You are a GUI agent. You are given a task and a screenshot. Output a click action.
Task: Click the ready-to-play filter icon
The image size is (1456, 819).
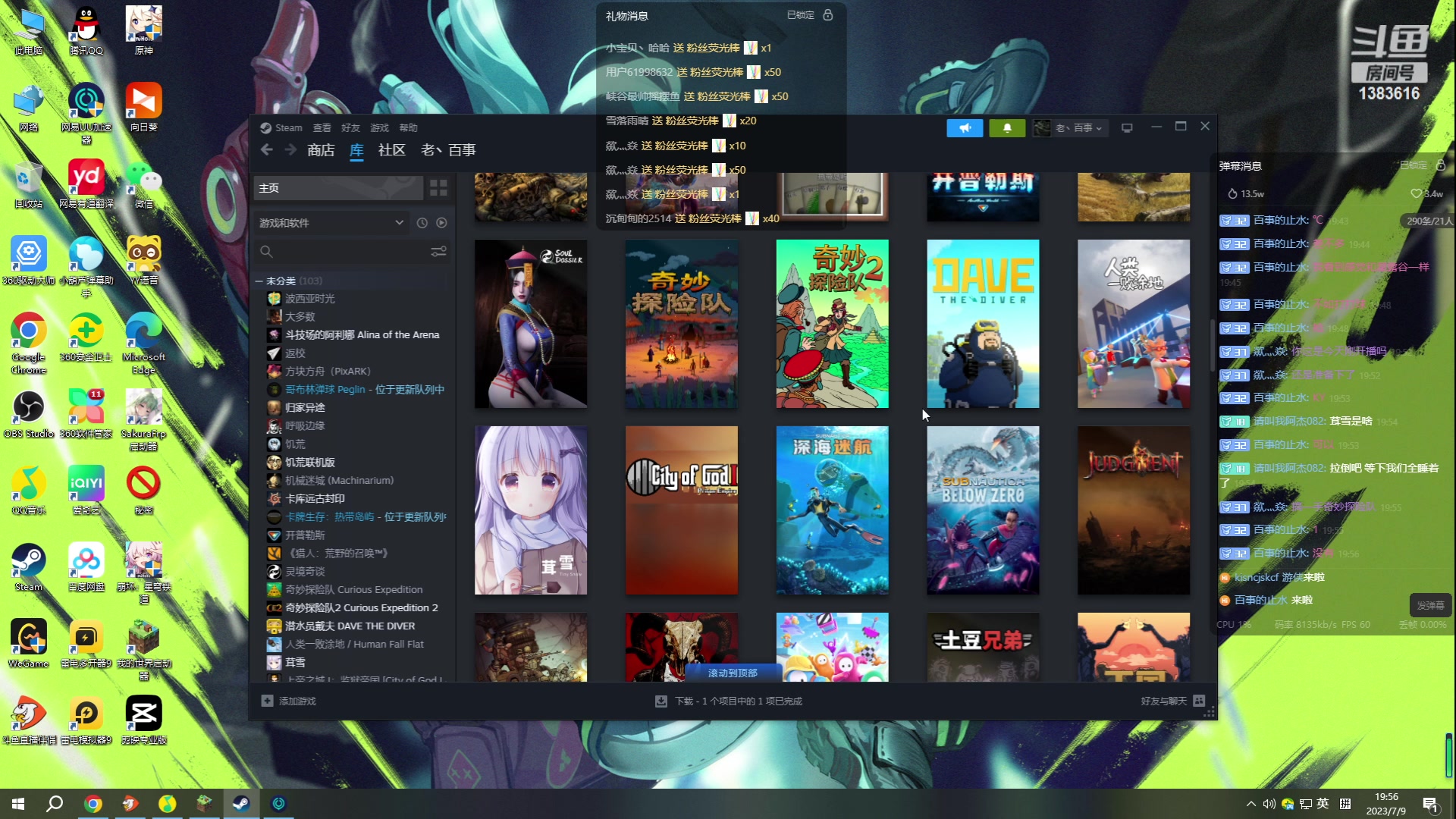[441, 223]
